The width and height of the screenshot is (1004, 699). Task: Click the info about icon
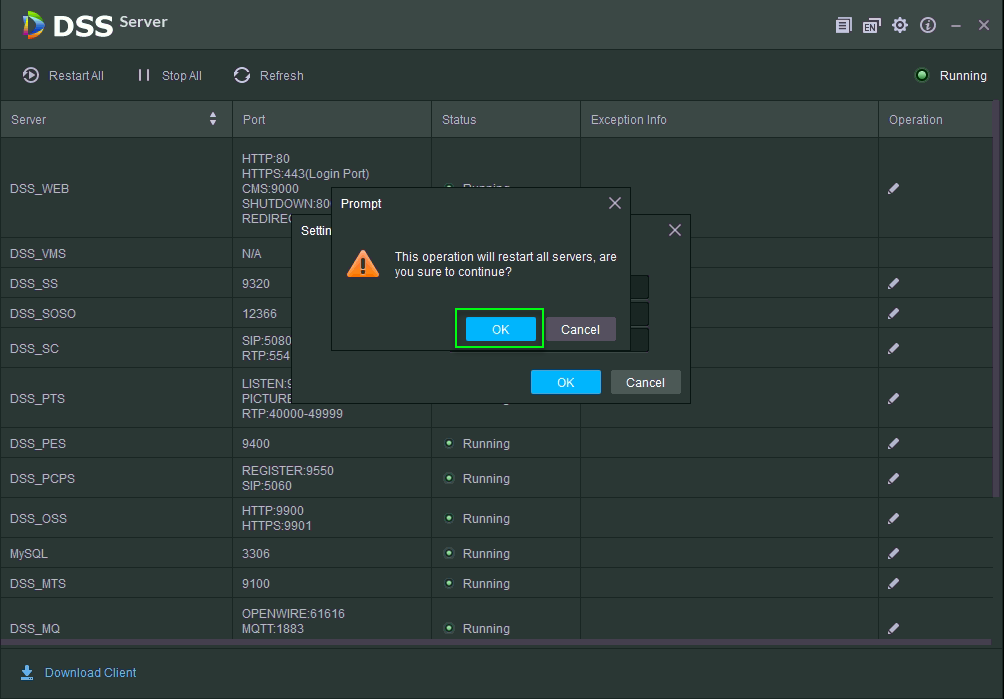pyautogui.click(x=928, y=25)
